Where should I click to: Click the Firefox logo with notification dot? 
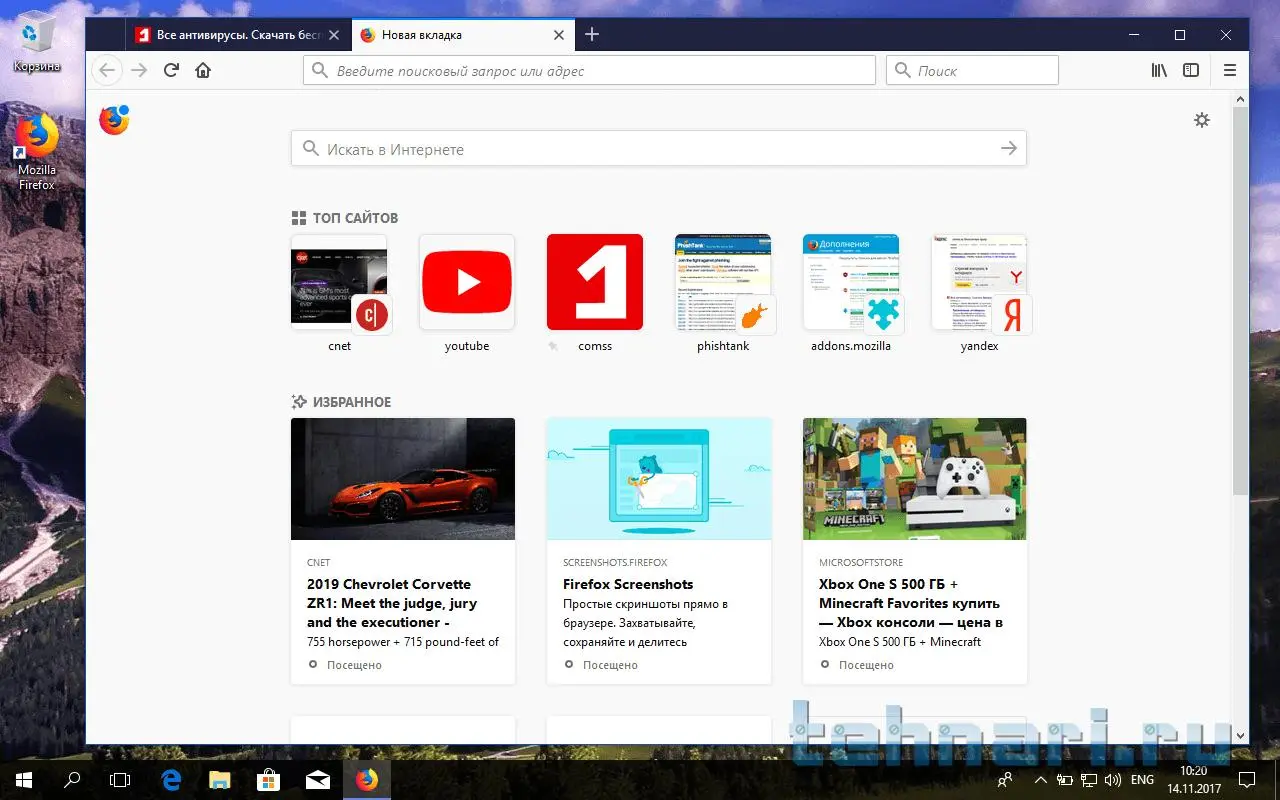tap(114, 120)
